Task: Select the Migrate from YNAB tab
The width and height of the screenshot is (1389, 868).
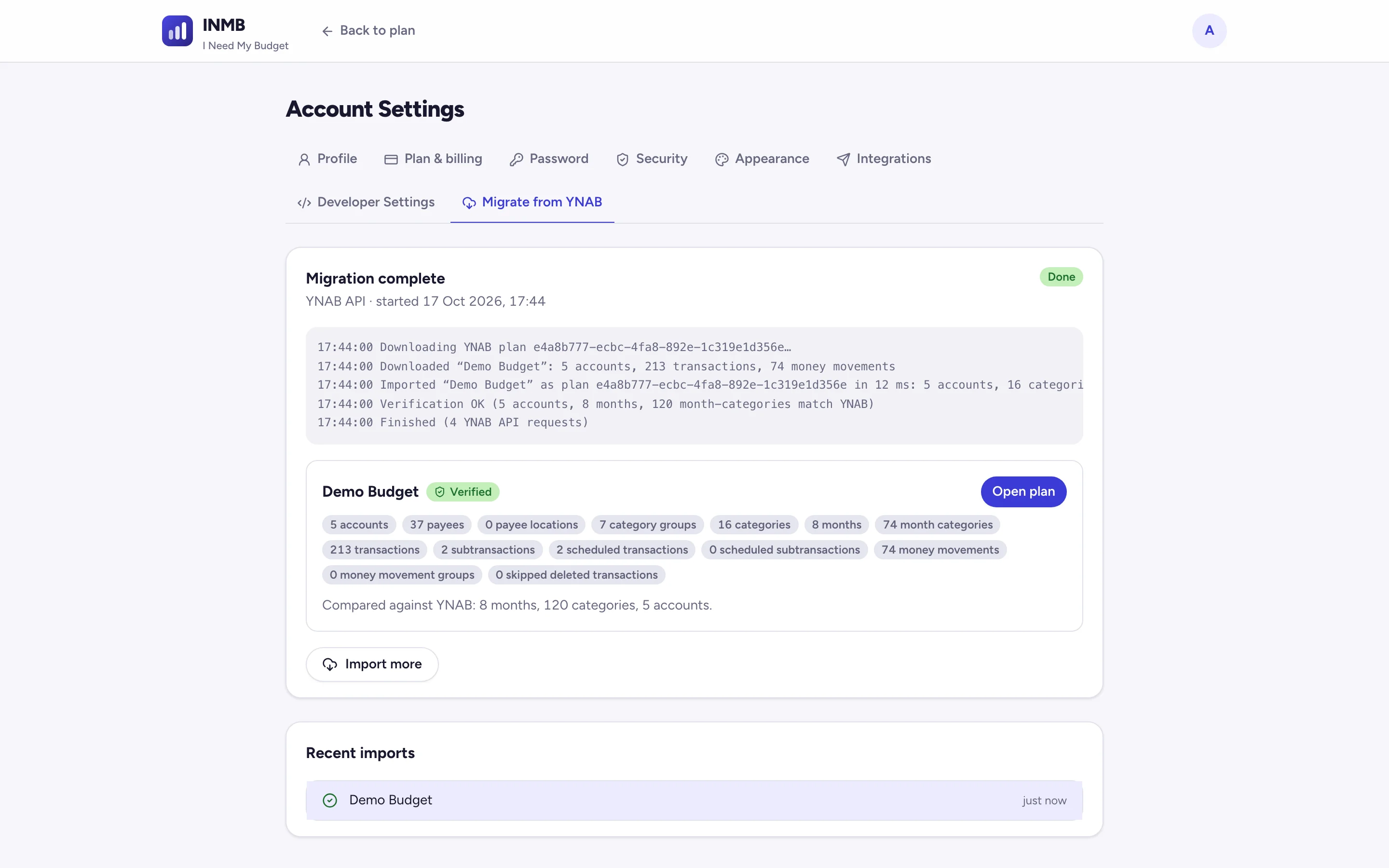Action: coord(532,202)
